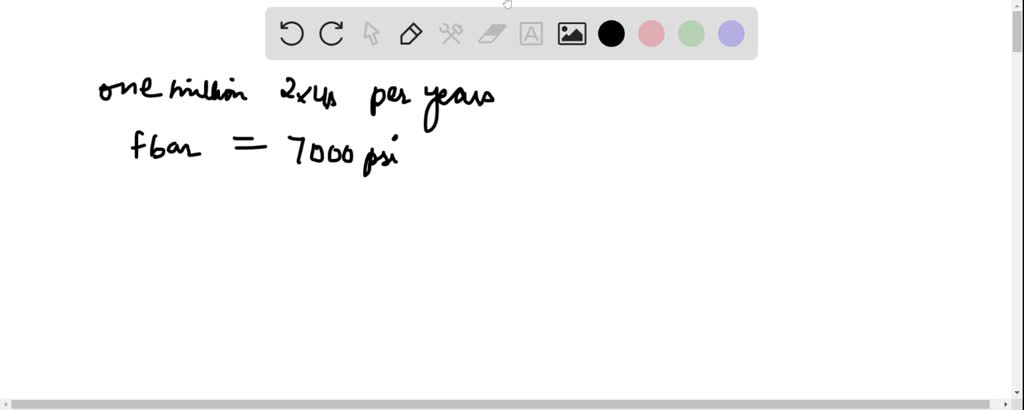The width and height of the screenshot is (1024, 410).
Task: Choose the green ink color
Action: (691, 34)
